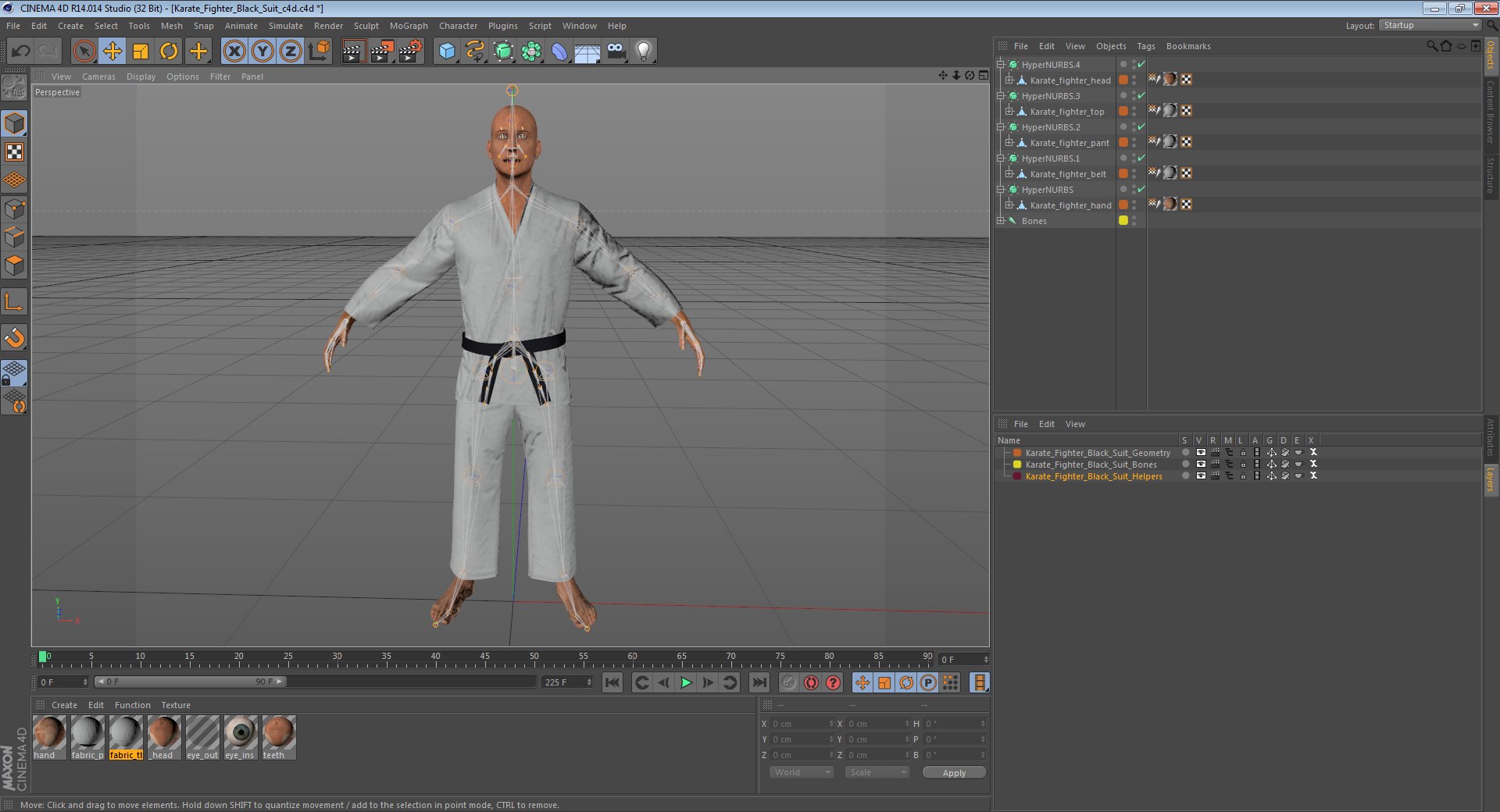The image size is (1500, 812).
Task: Select the eye_ins material thumbnail
Action: [240, 738]
